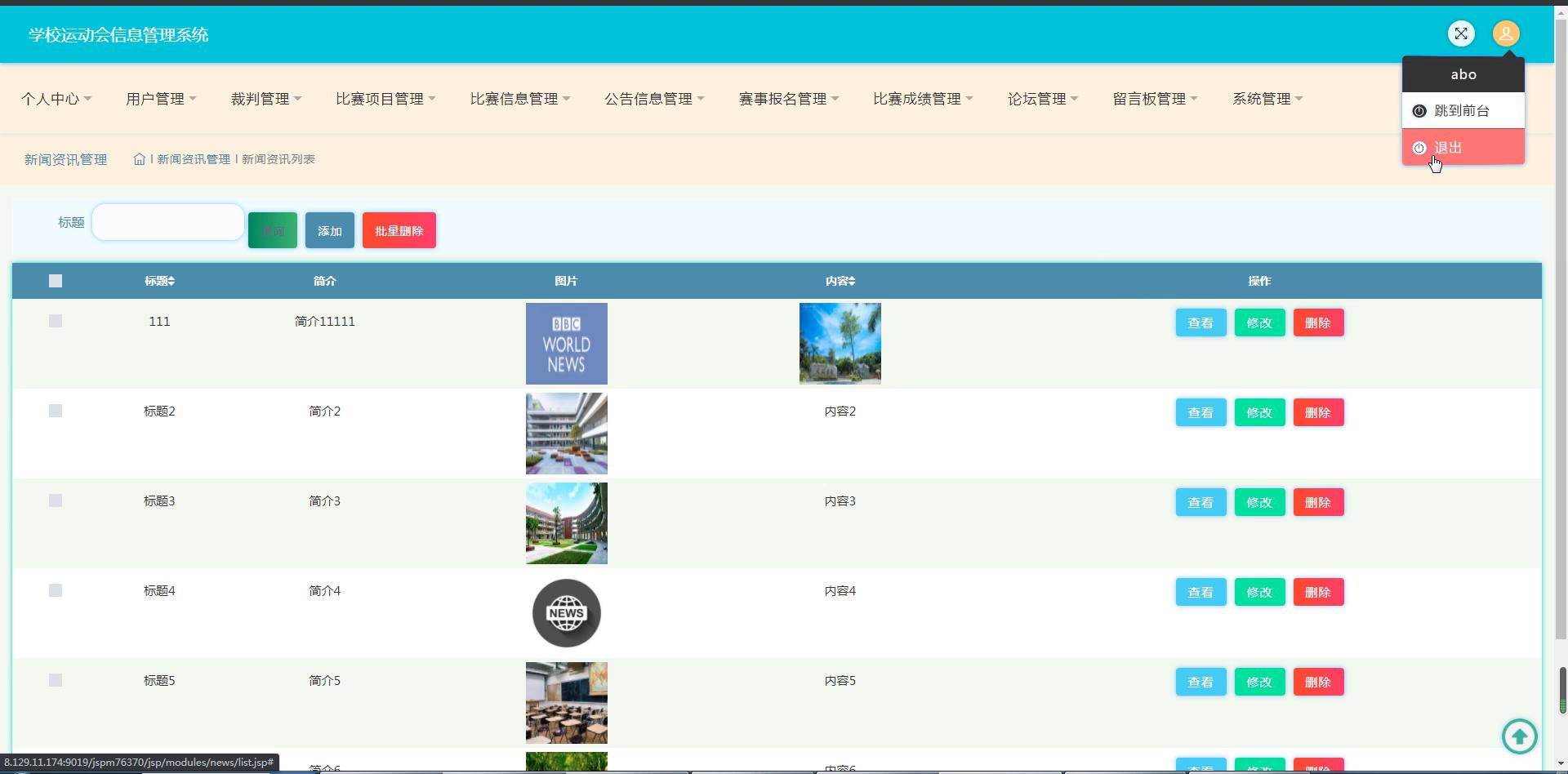
Task: Open the NEWS globe image in row 标题4
Action: (567, 613)
